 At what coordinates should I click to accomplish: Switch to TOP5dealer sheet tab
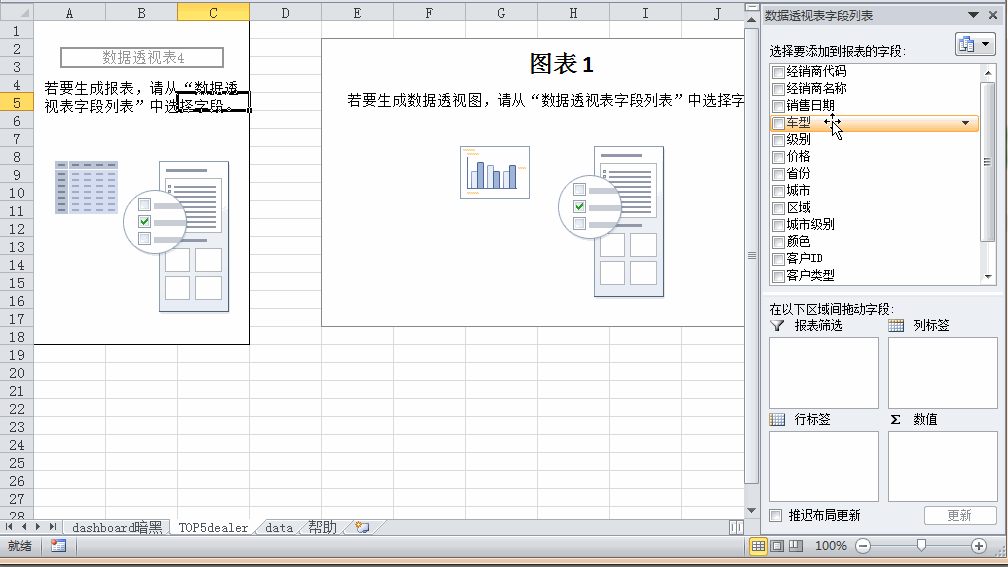(x=213, y=528)
